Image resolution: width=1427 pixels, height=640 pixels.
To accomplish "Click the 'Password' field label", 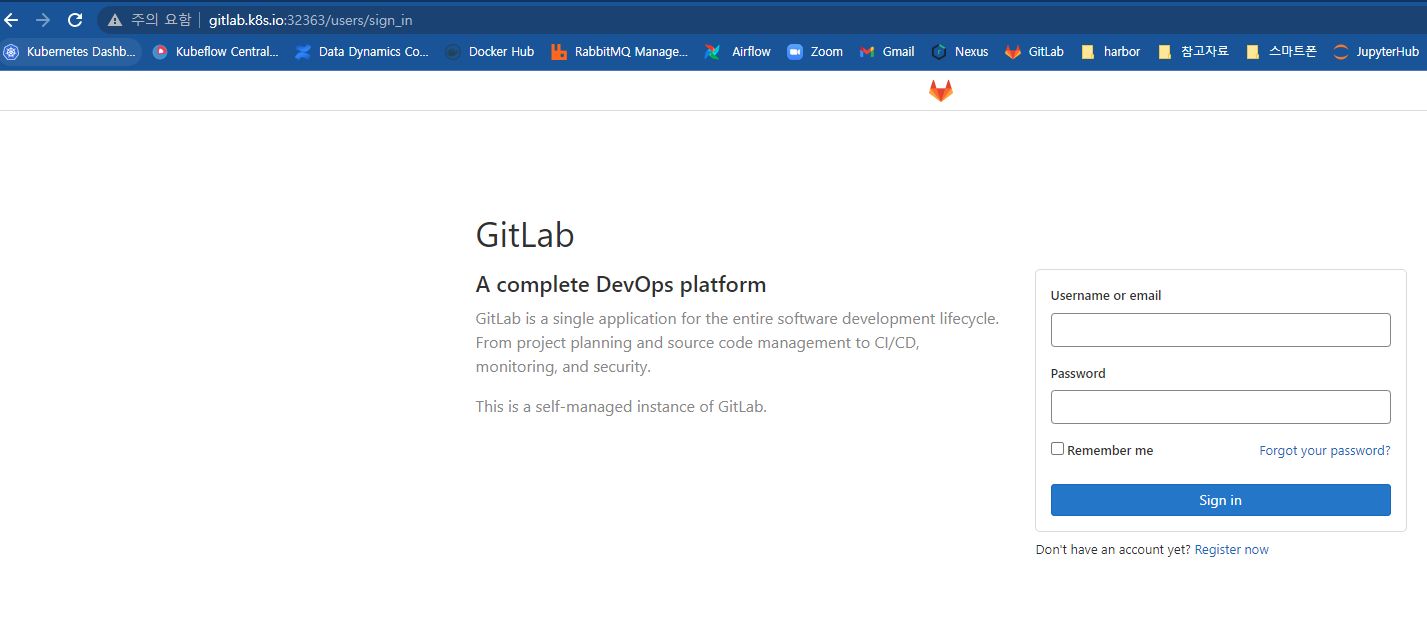I will tap(1078, 374).
